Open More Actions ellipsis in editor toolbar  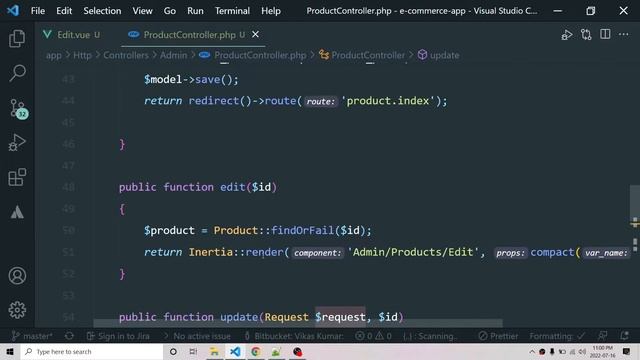point(624,34)
